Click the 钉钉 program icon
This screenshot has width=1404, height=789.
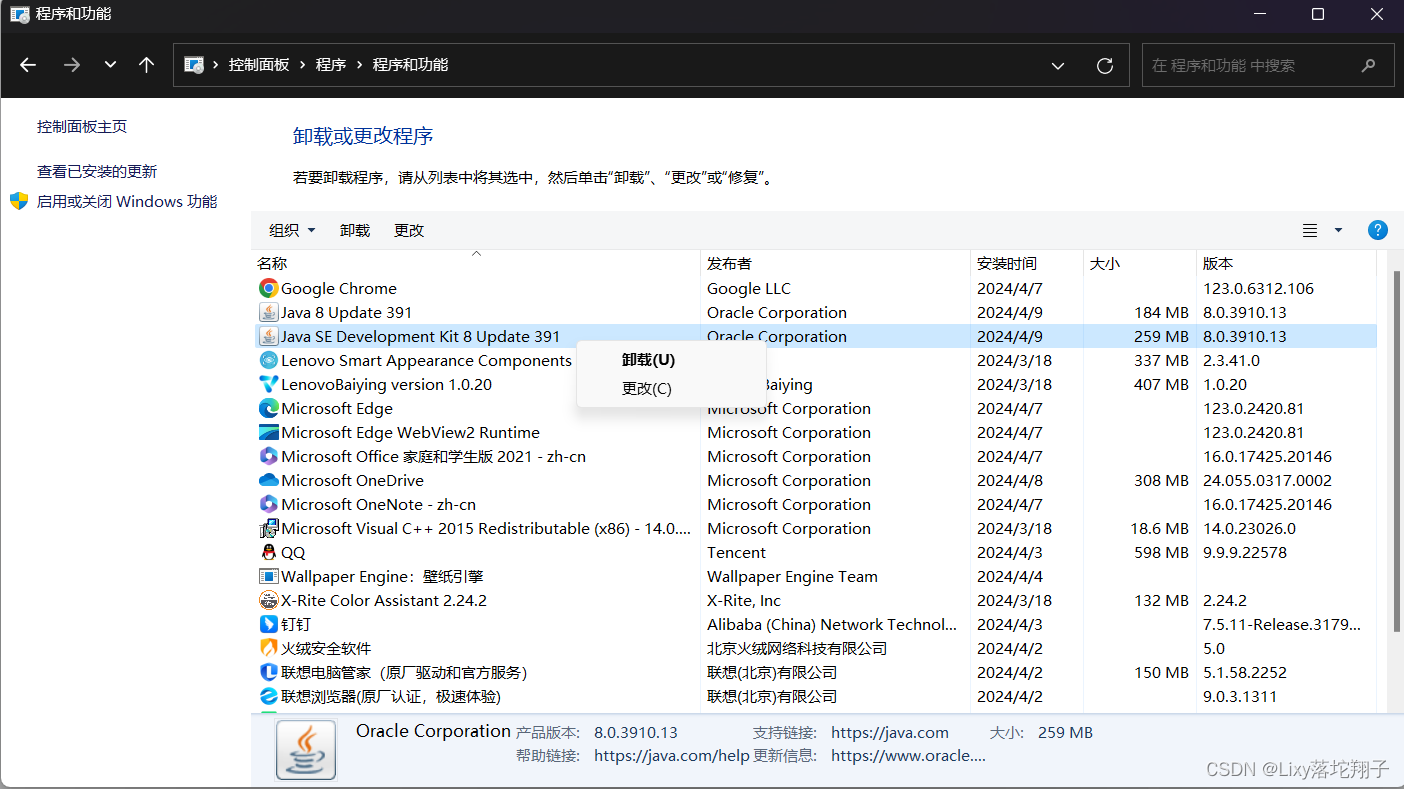click(268, 624)
